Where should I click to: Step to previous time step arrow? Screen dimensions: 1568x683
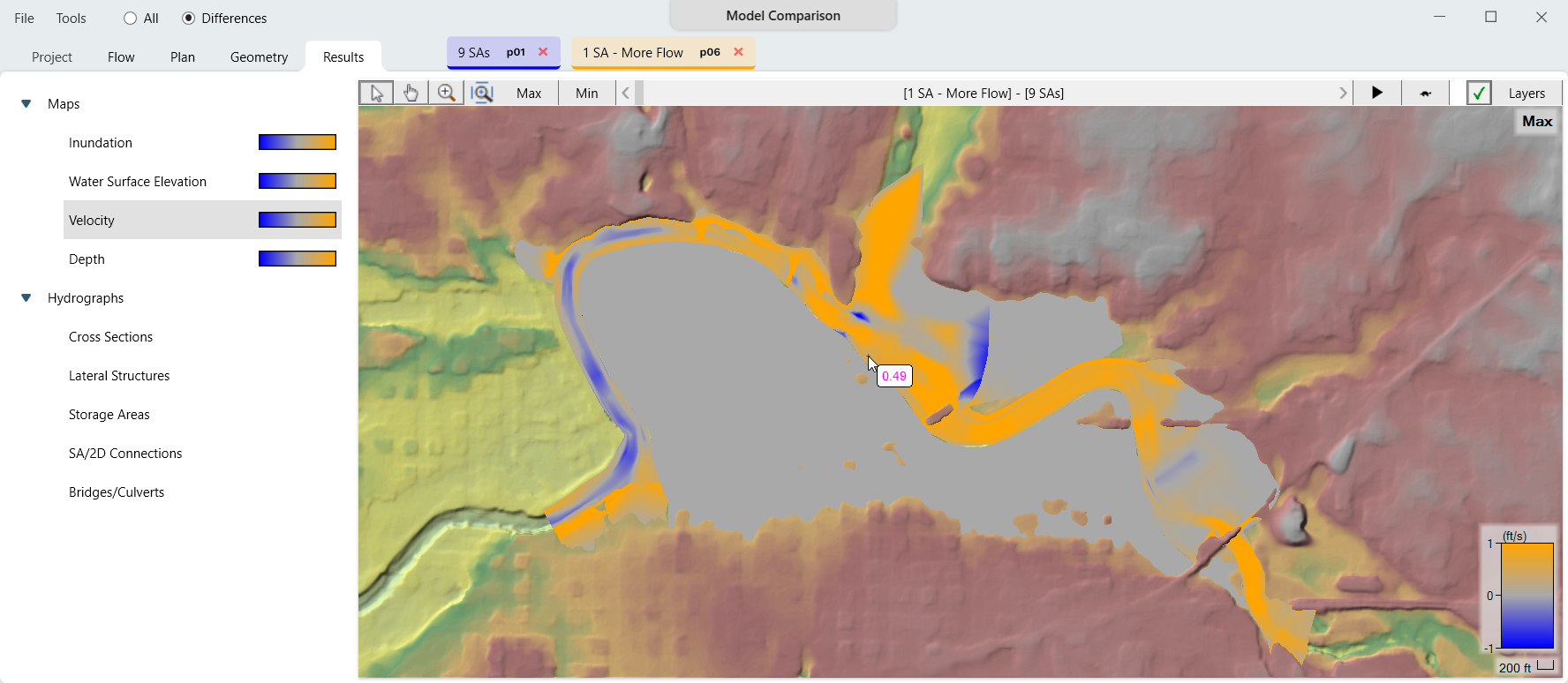(x=626, y=93)
